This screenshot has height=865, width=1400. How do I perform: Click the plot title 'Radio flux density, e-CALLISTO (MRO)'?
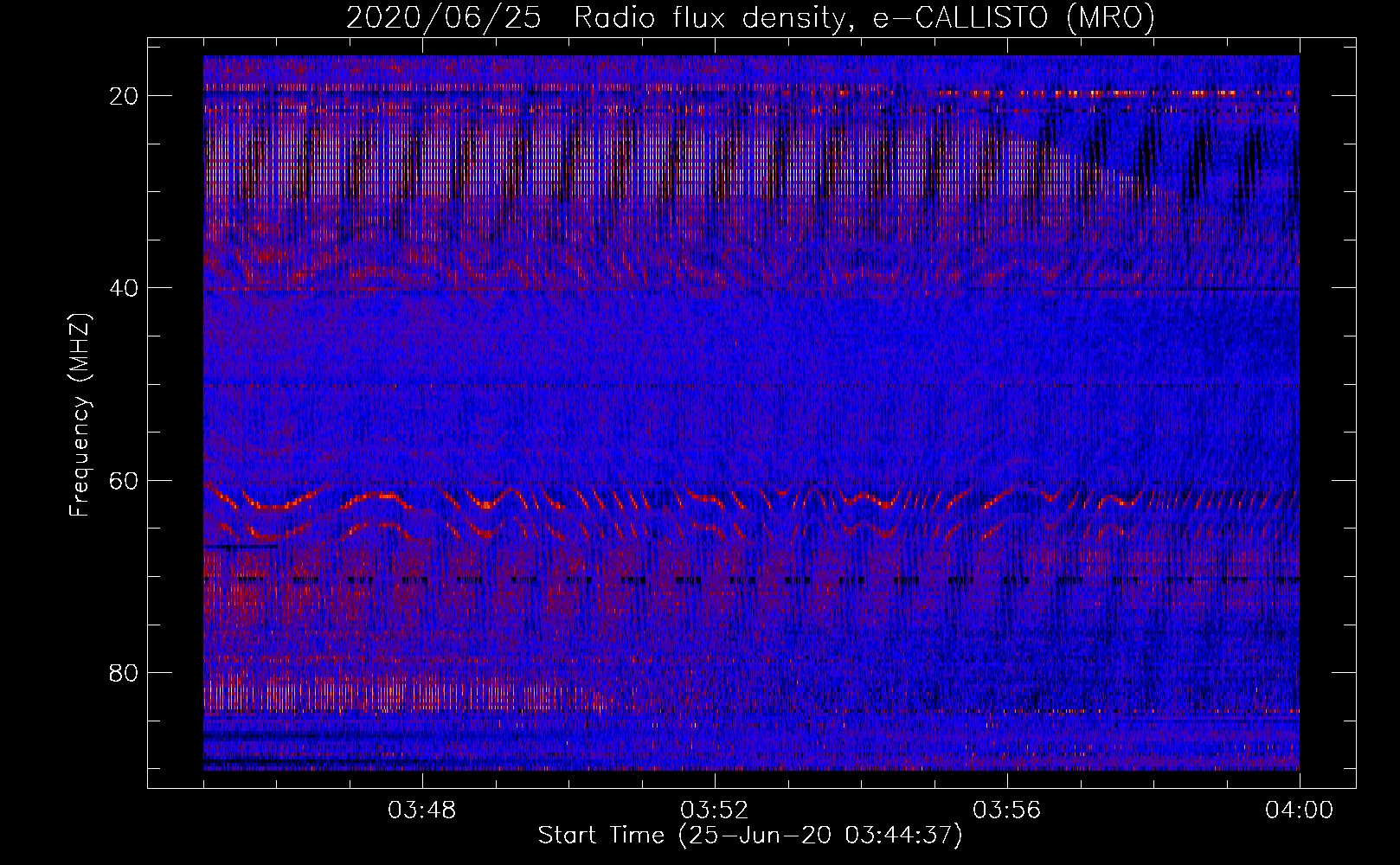click(864, 18)
